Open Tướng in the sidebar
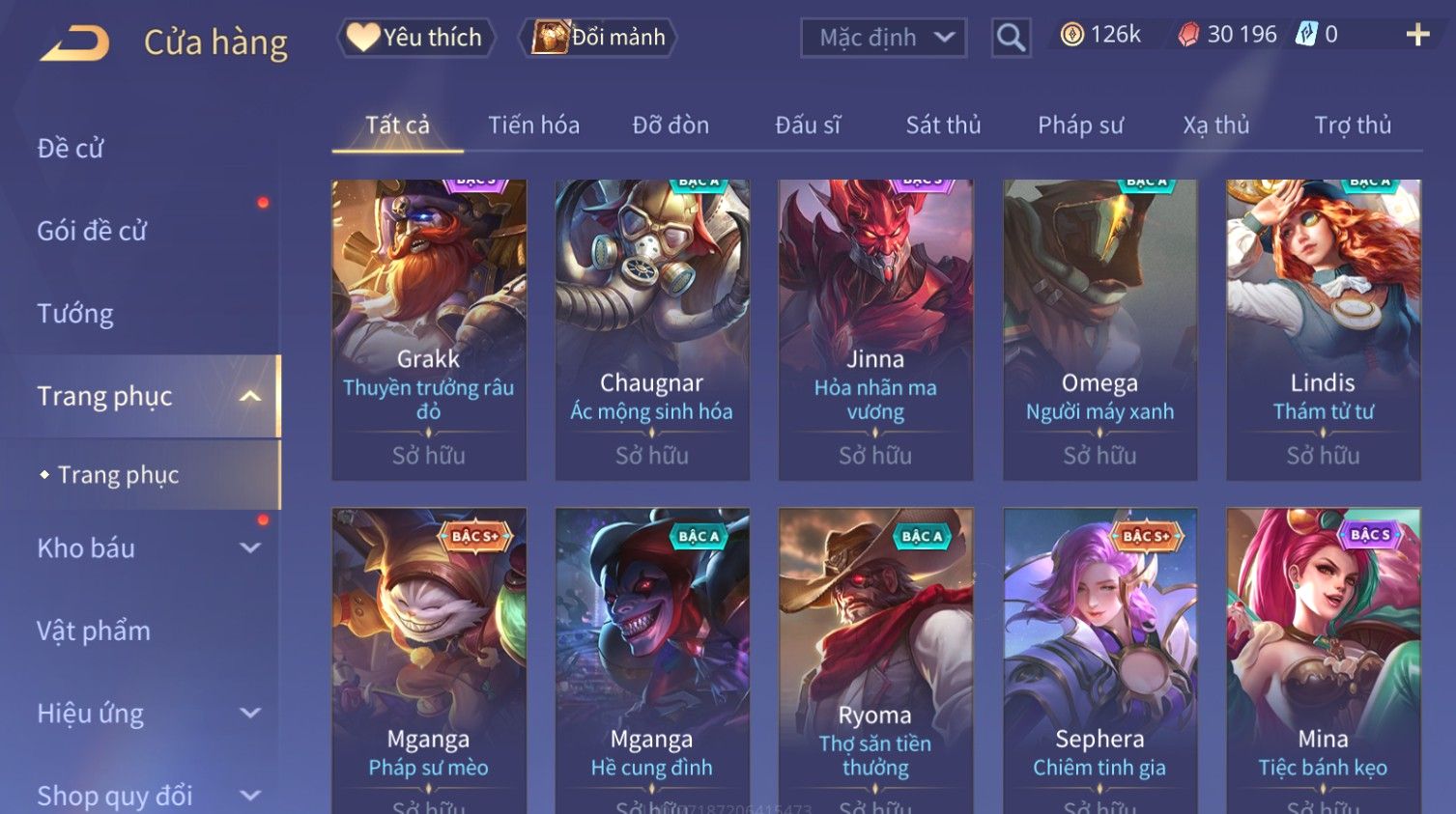 click(x=75, y=313)
